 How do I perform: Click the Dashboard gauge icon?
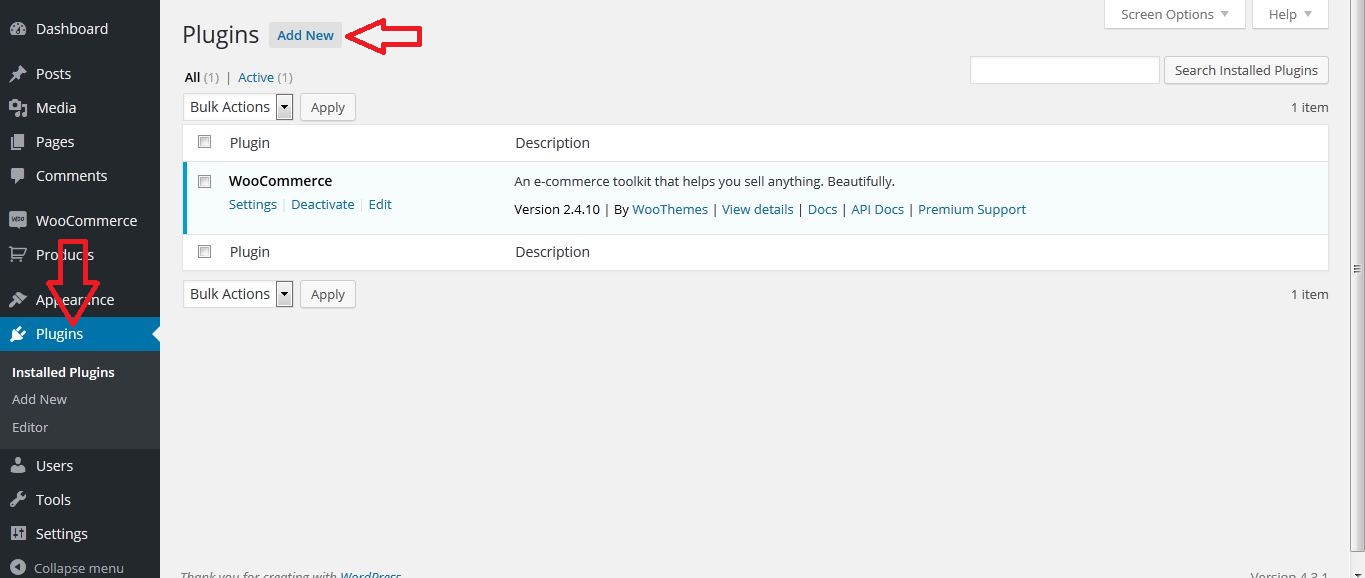tap(17, 29)
